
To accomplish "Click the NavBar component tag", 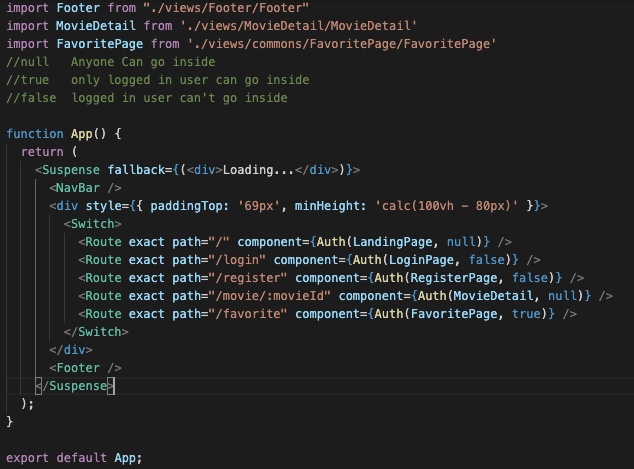I will pos(85,188).
